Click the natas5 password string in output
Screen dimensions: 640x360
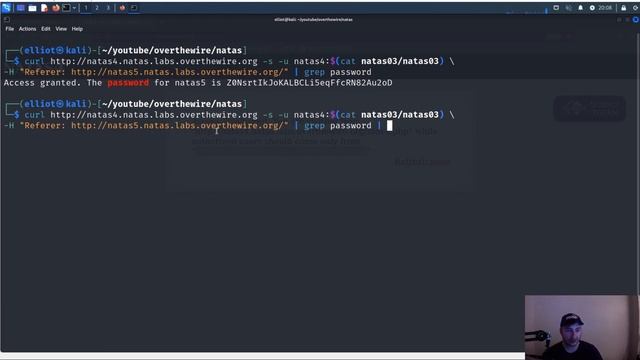pyautogui.click(x=309, y=83)
